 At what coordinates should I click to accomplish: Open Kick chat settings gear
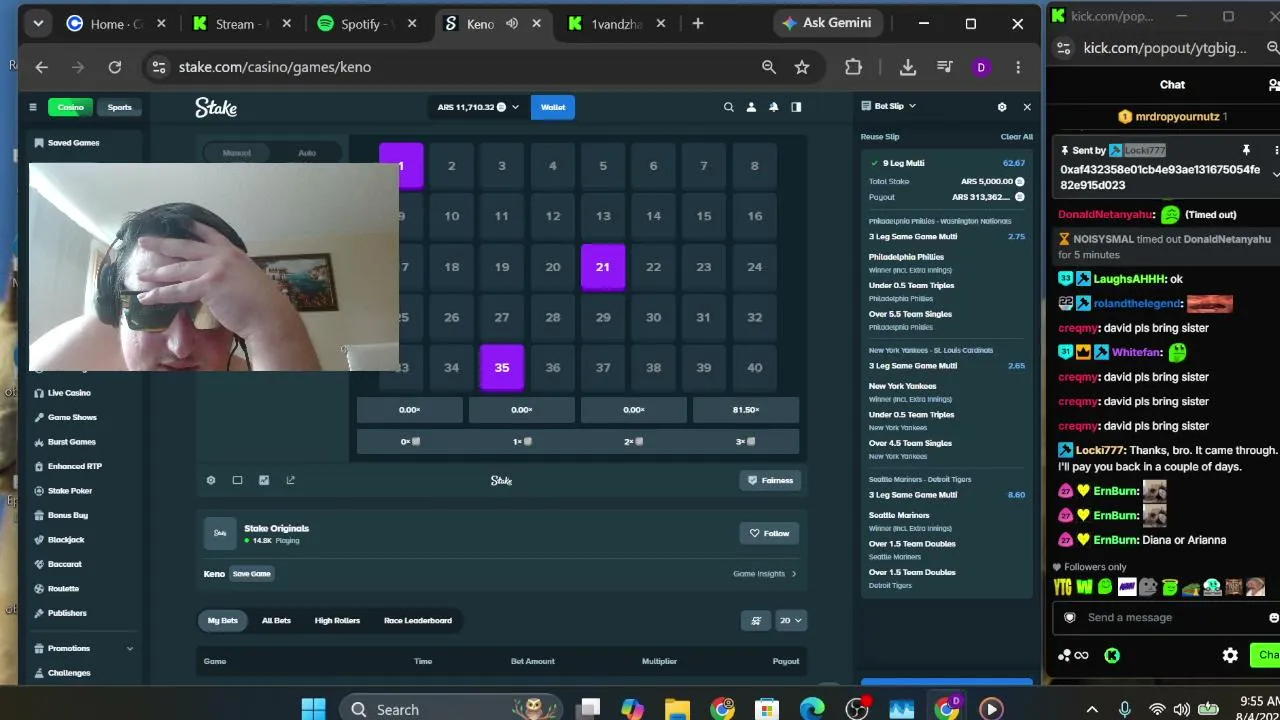click(x=1230, y=656)
